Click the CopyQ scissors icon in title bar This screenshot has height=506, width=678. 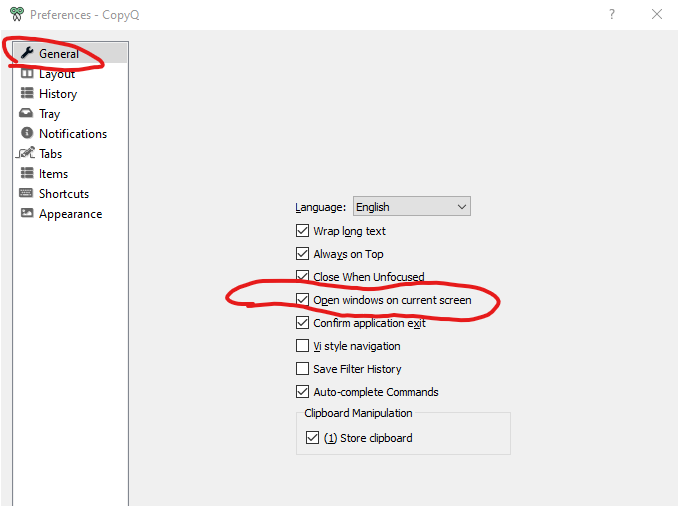pos(17,14)
